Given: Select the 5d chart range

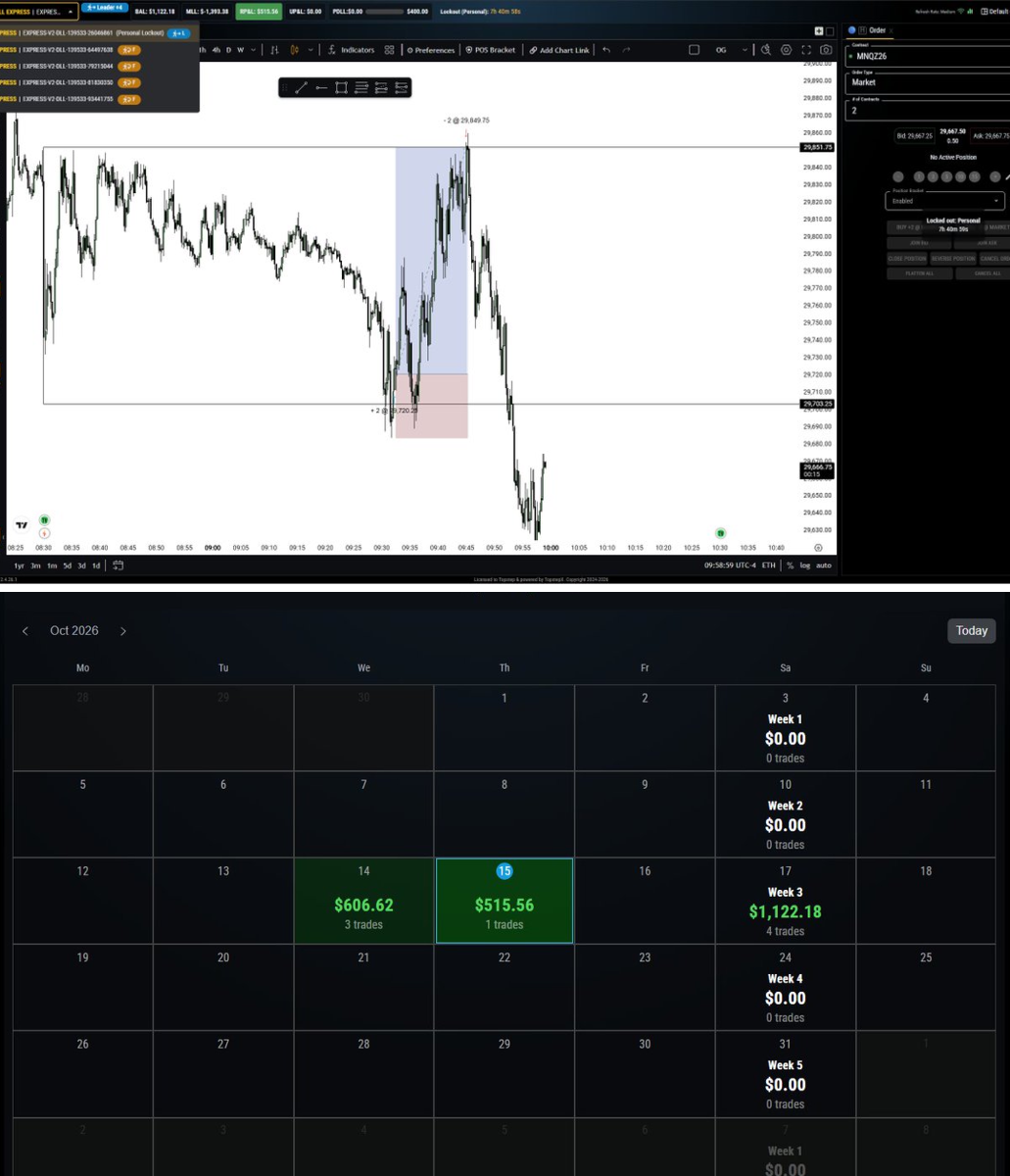Looking at the screenshot, I should (x=67, y=565).
